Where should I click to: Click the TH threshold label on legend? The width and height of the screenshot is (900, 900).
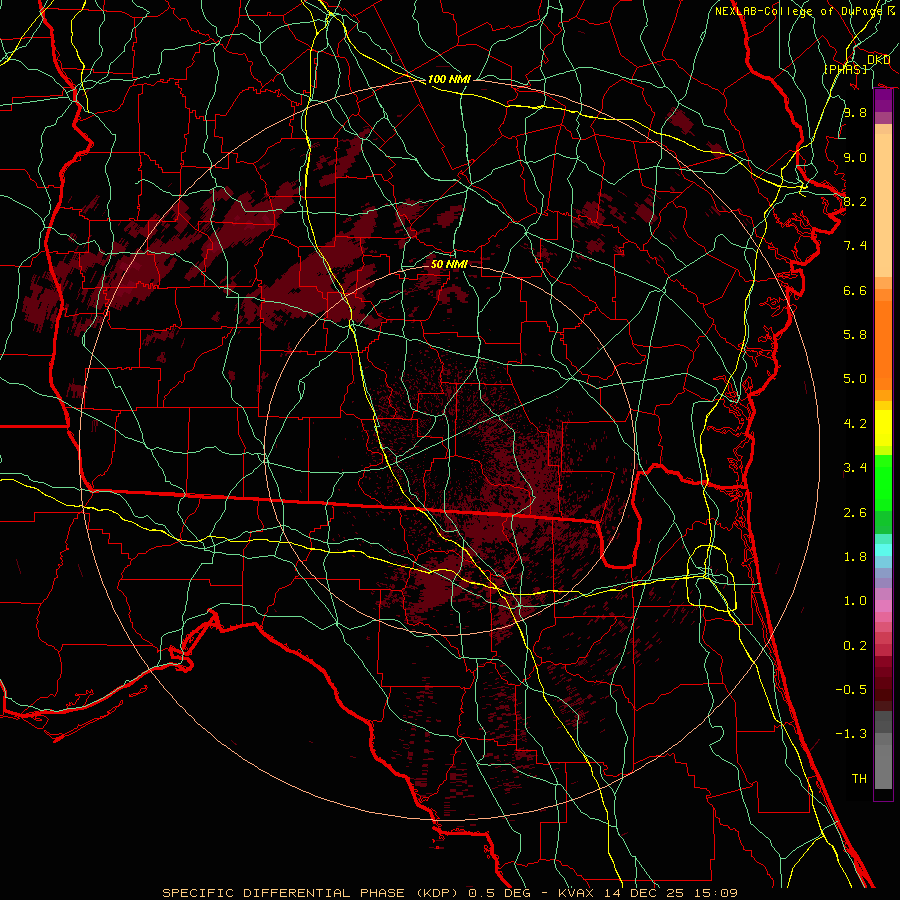click(858, 778)
